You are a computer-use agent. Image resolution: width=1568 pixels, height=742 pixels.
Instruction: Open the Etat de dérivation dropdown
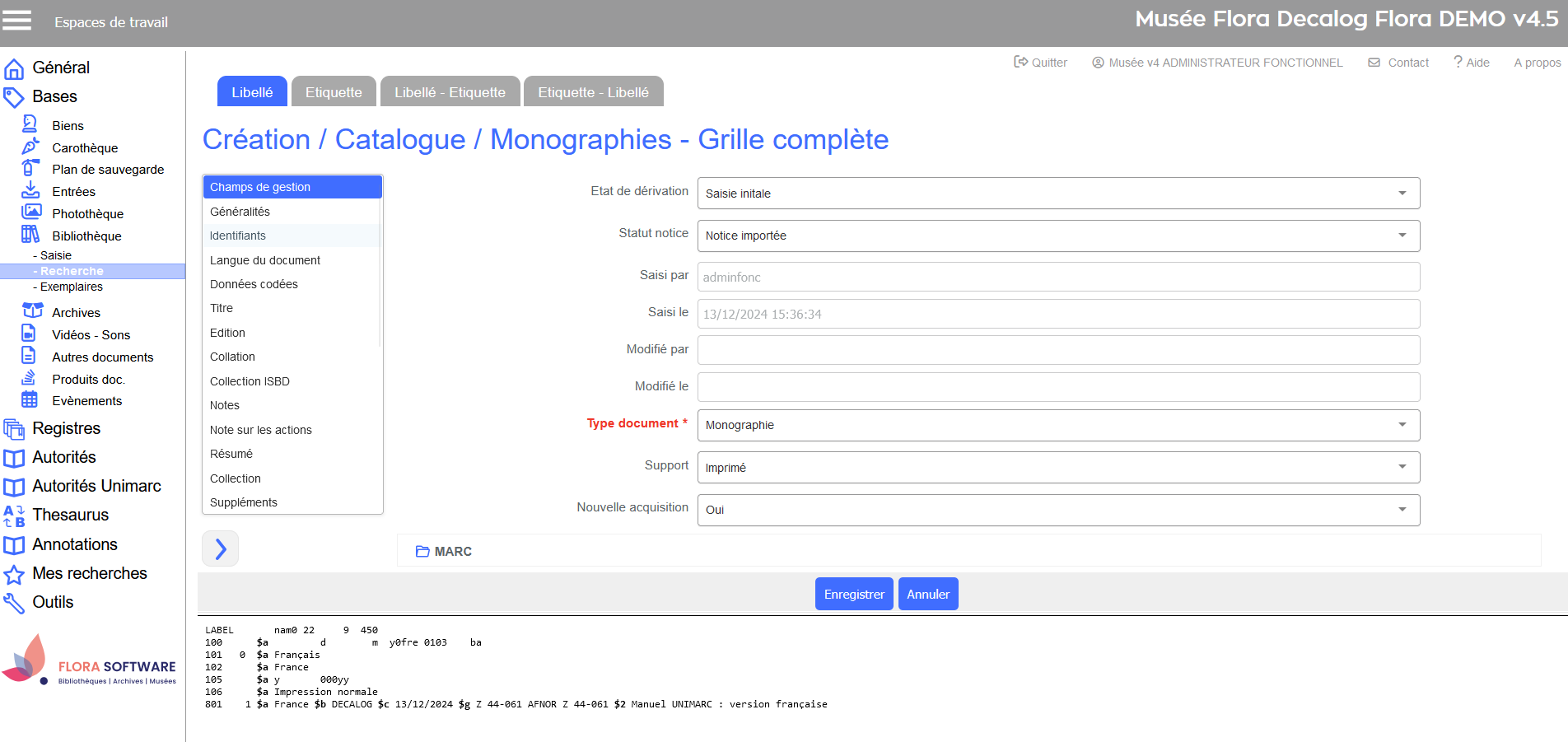[x=1058, y=194]
